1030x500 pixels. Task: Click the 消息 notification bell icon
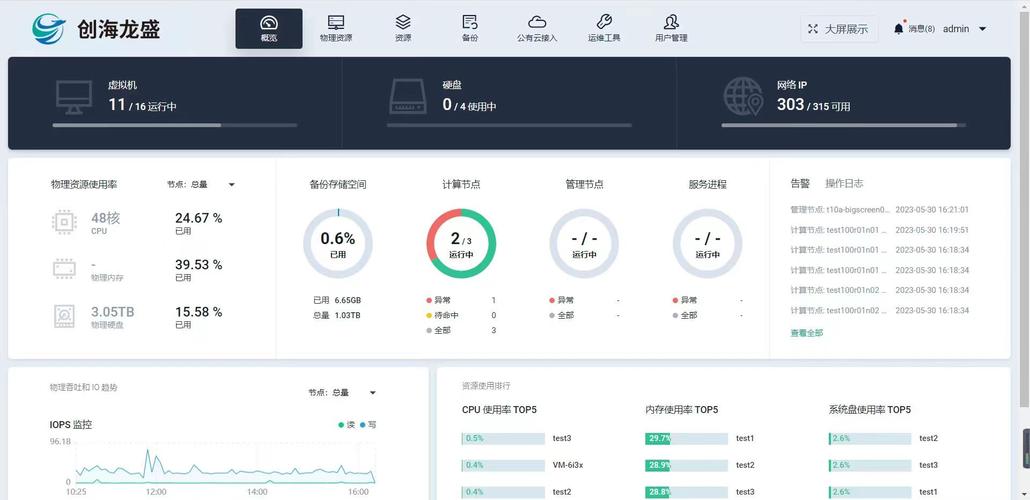pos(898,29)
